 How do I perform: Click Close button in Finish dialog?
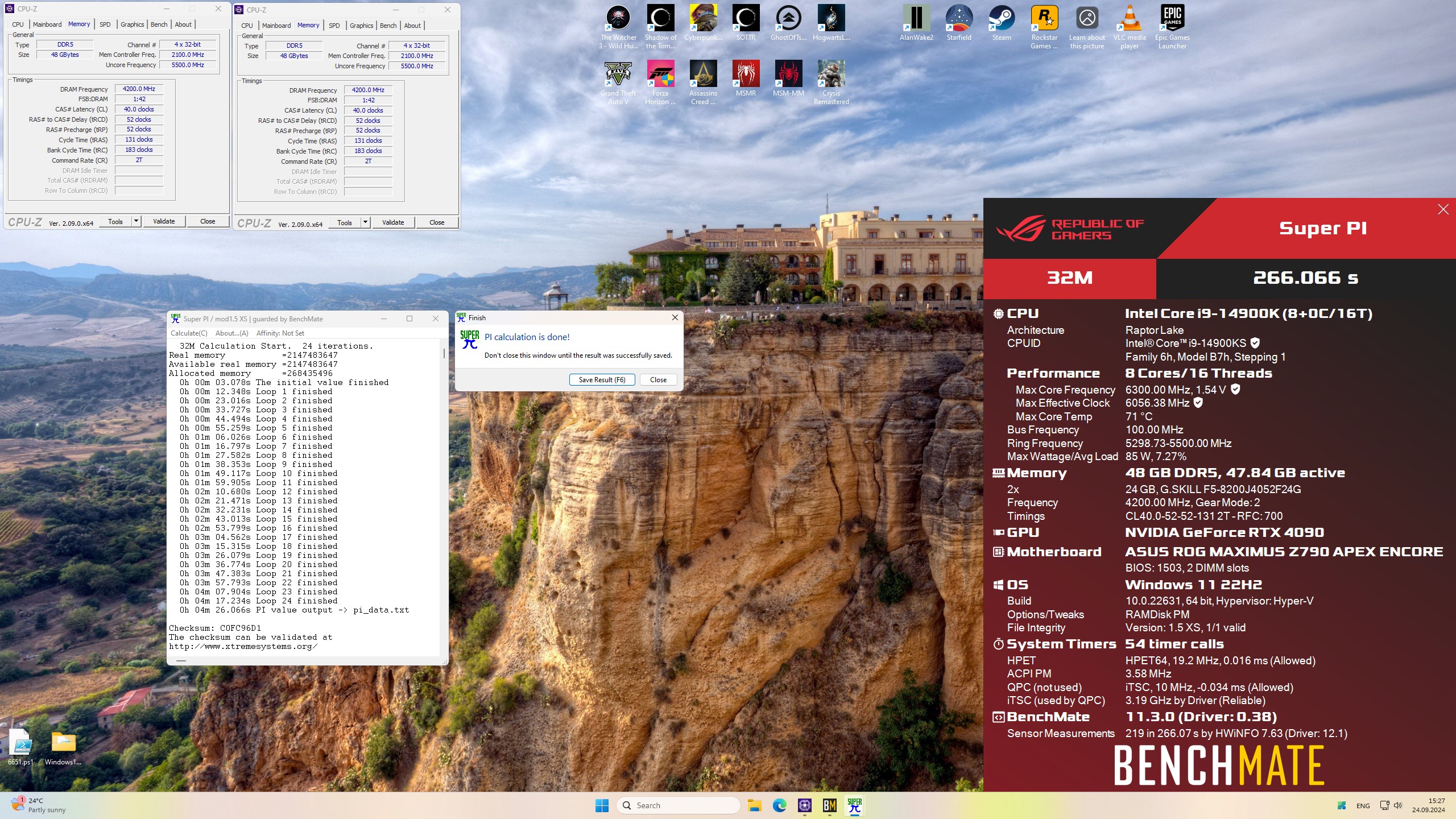pyautogui.click(x=659, y=379)
